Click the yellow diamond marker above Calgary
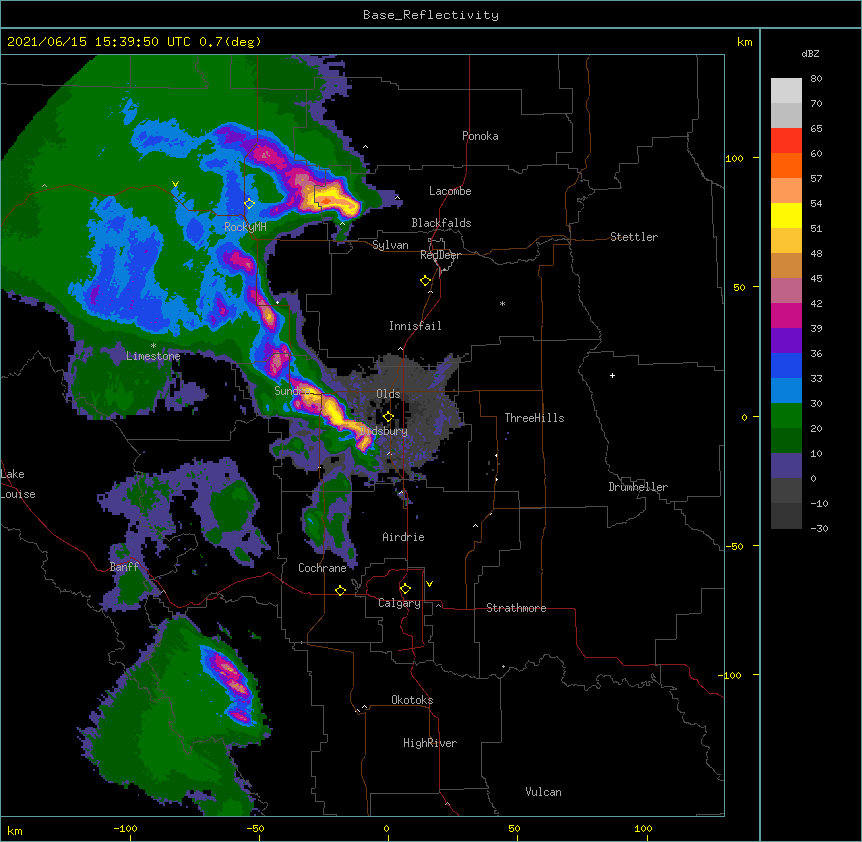 [405, 589]
